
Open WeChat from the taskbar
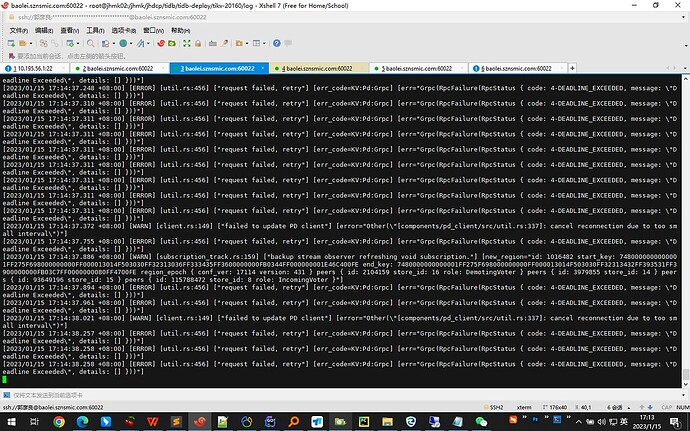pos(481,422)
